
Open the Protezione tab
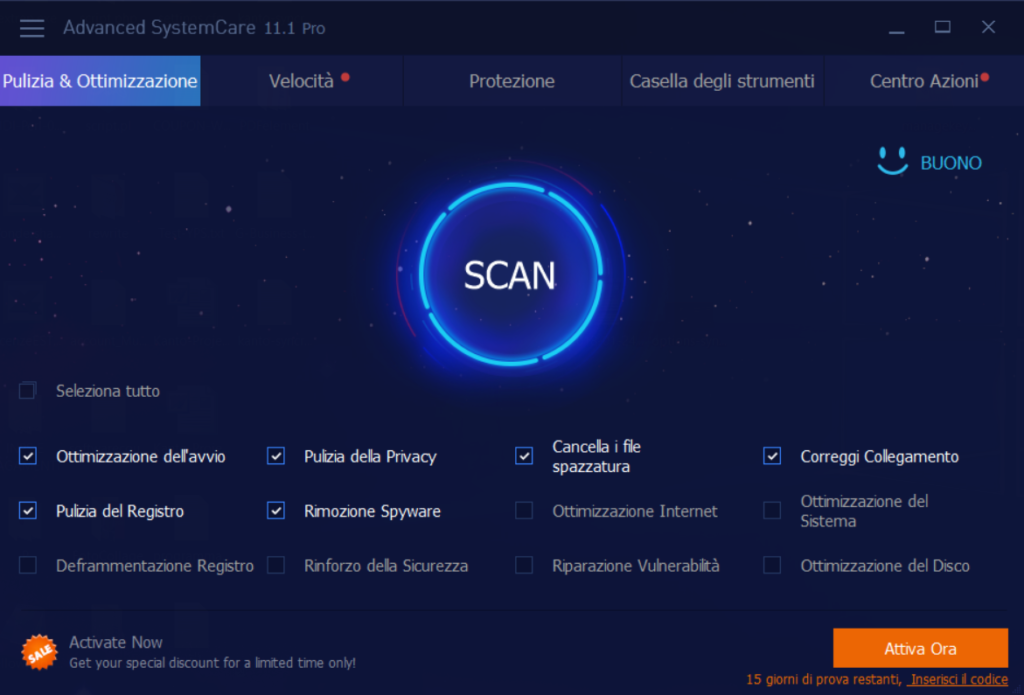tap(511, 81)
